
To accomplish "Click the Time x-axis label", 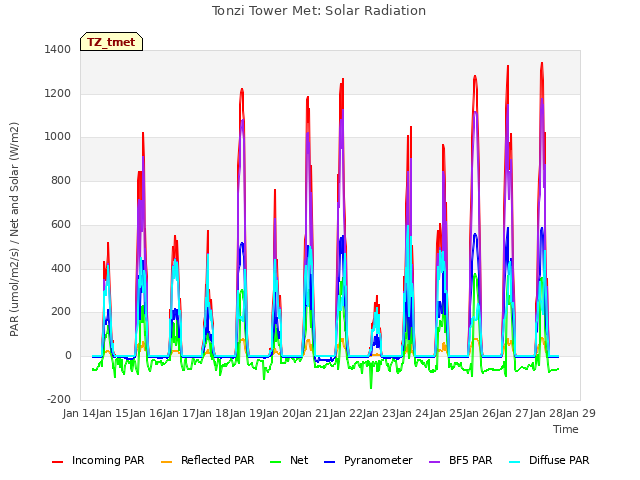I will (566, 429).
